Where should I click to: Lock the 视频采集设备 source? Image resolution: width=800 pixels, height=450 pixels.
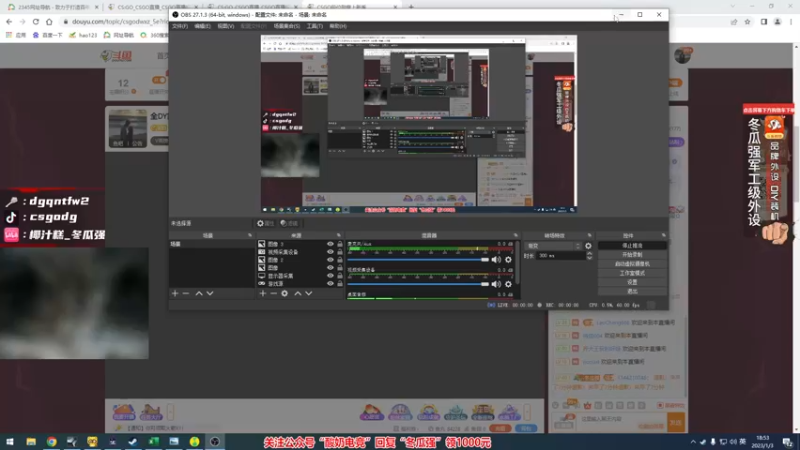340,252
